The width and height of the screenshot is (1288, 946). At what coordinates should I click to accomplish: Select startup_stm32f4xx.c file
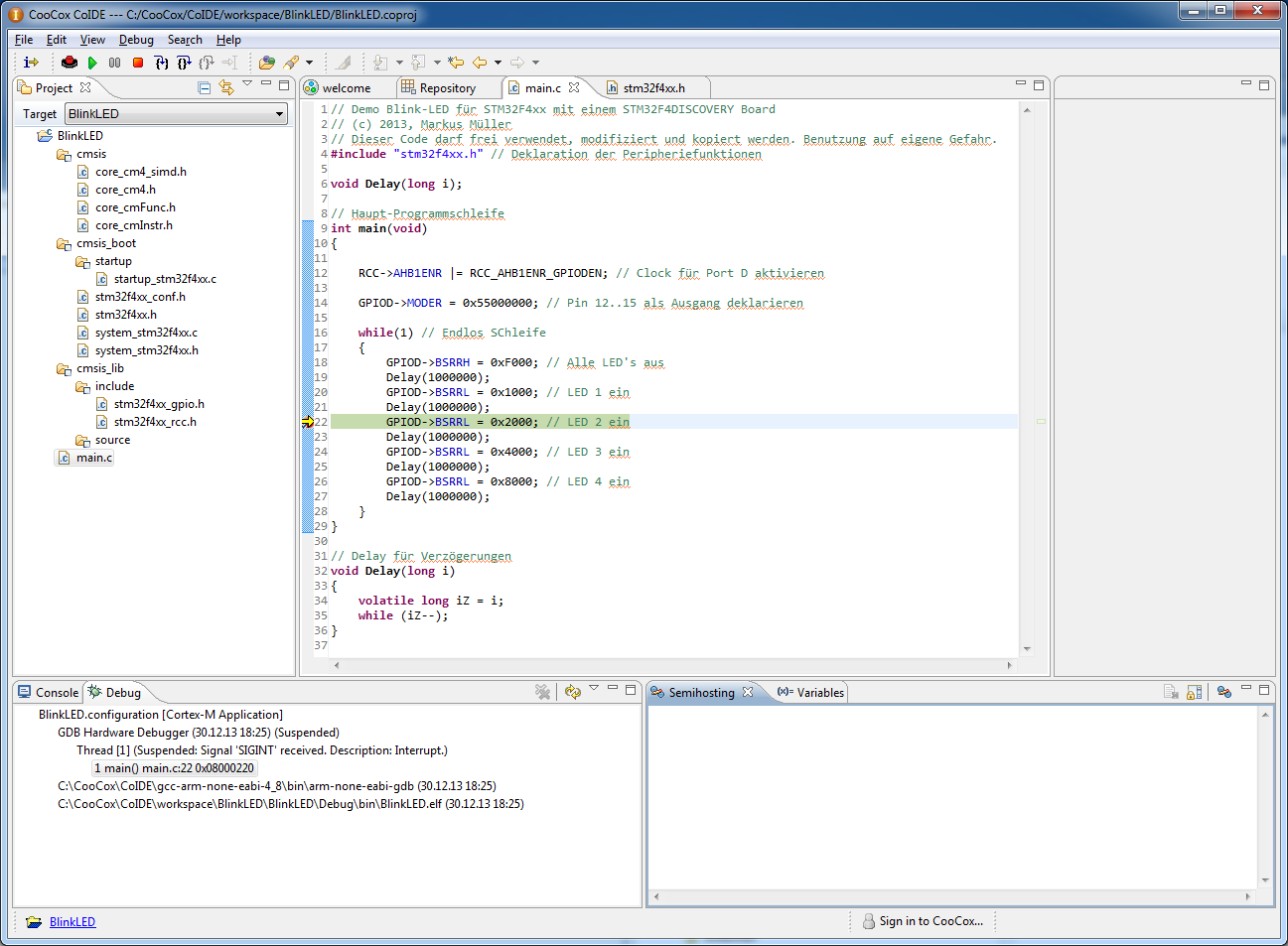(165, 279)
